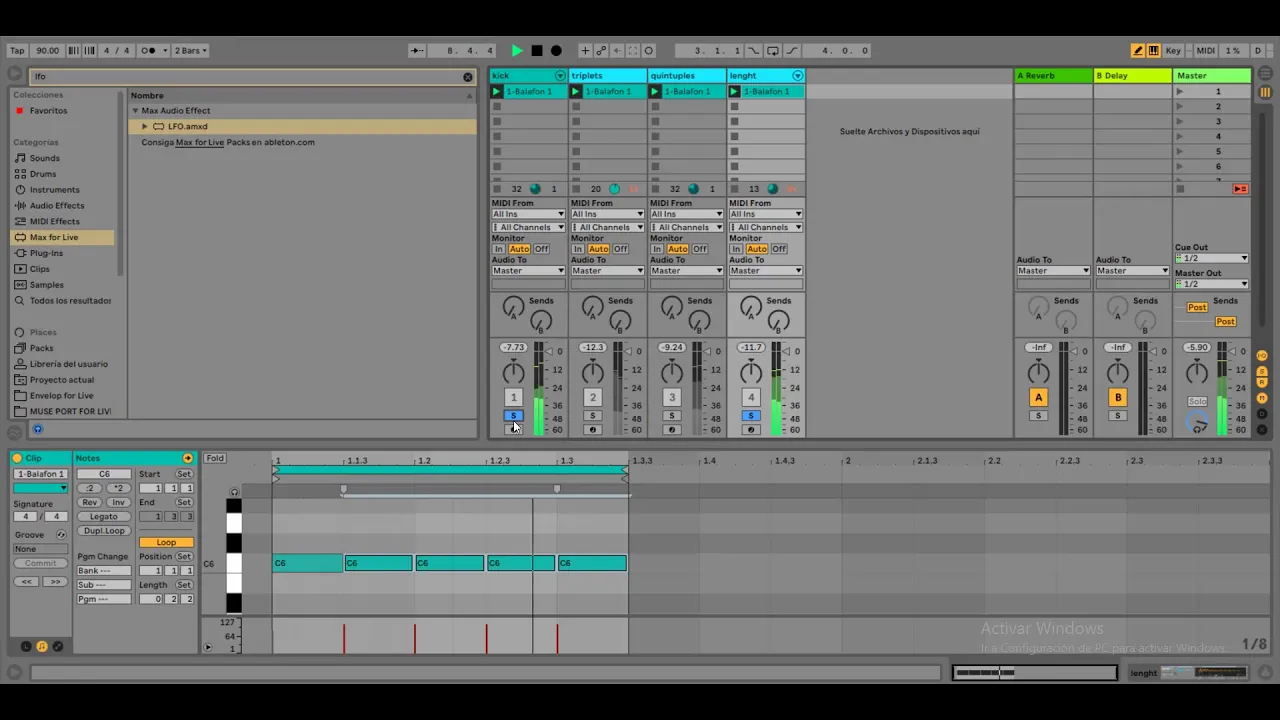The width and height of the screenshot is (1280, 720).
Task: Open the Max for Live Packs link
Action: point(199,143)
